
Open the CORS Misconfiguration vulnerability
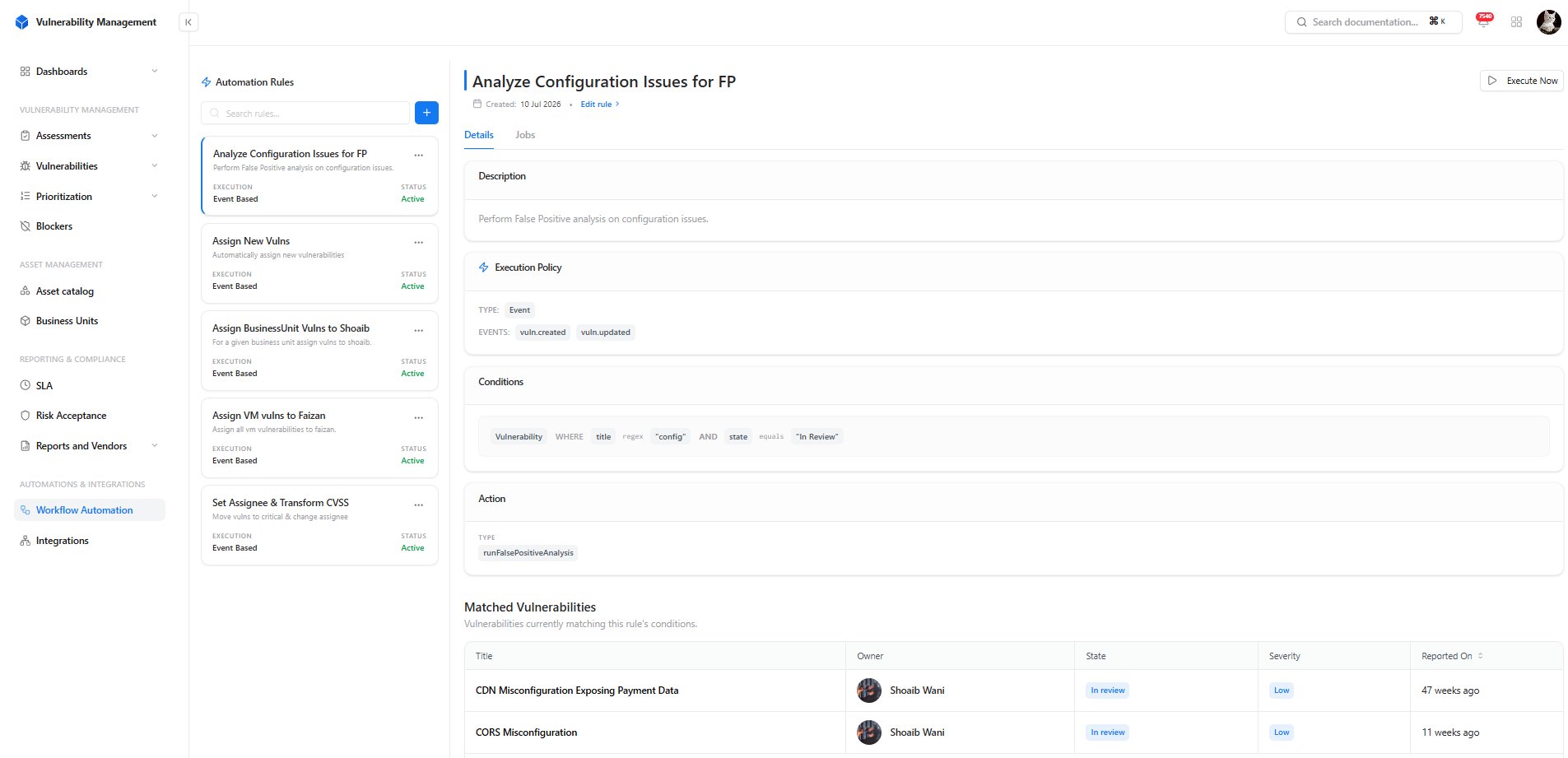pos(526,732)
